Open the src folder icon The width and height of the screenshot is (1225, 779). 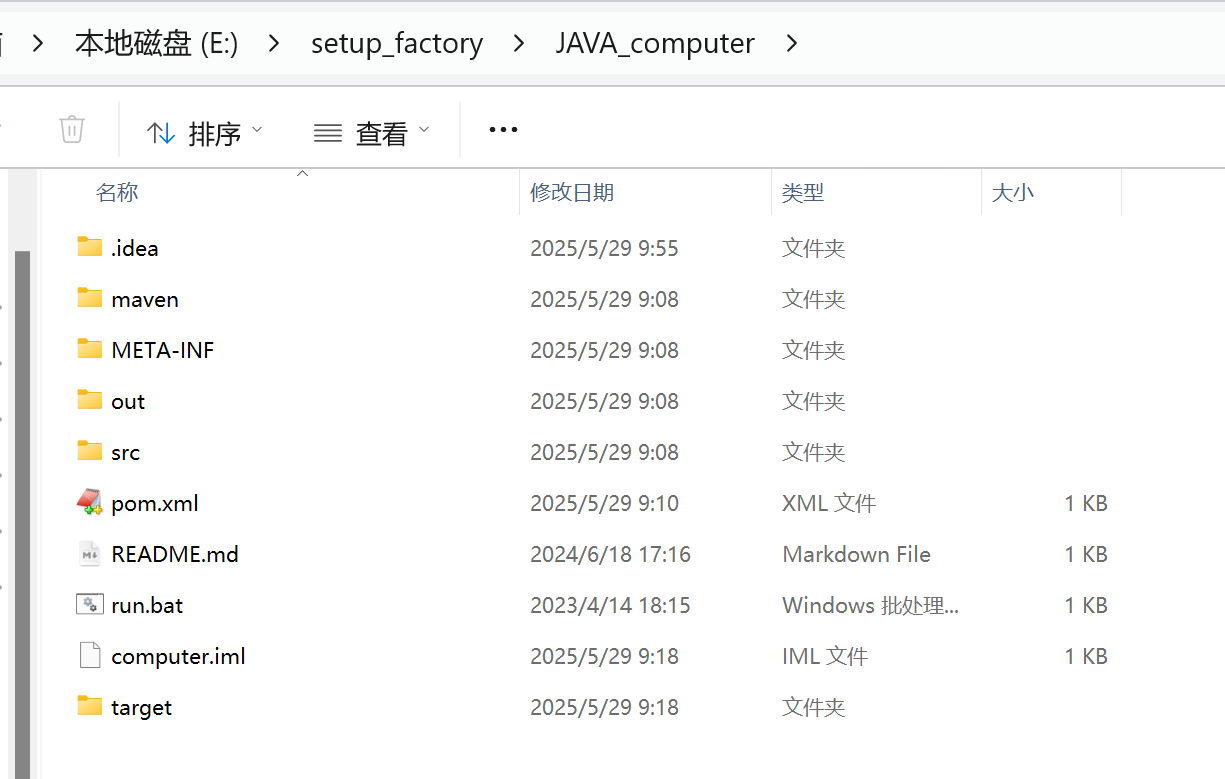(89, 452)
